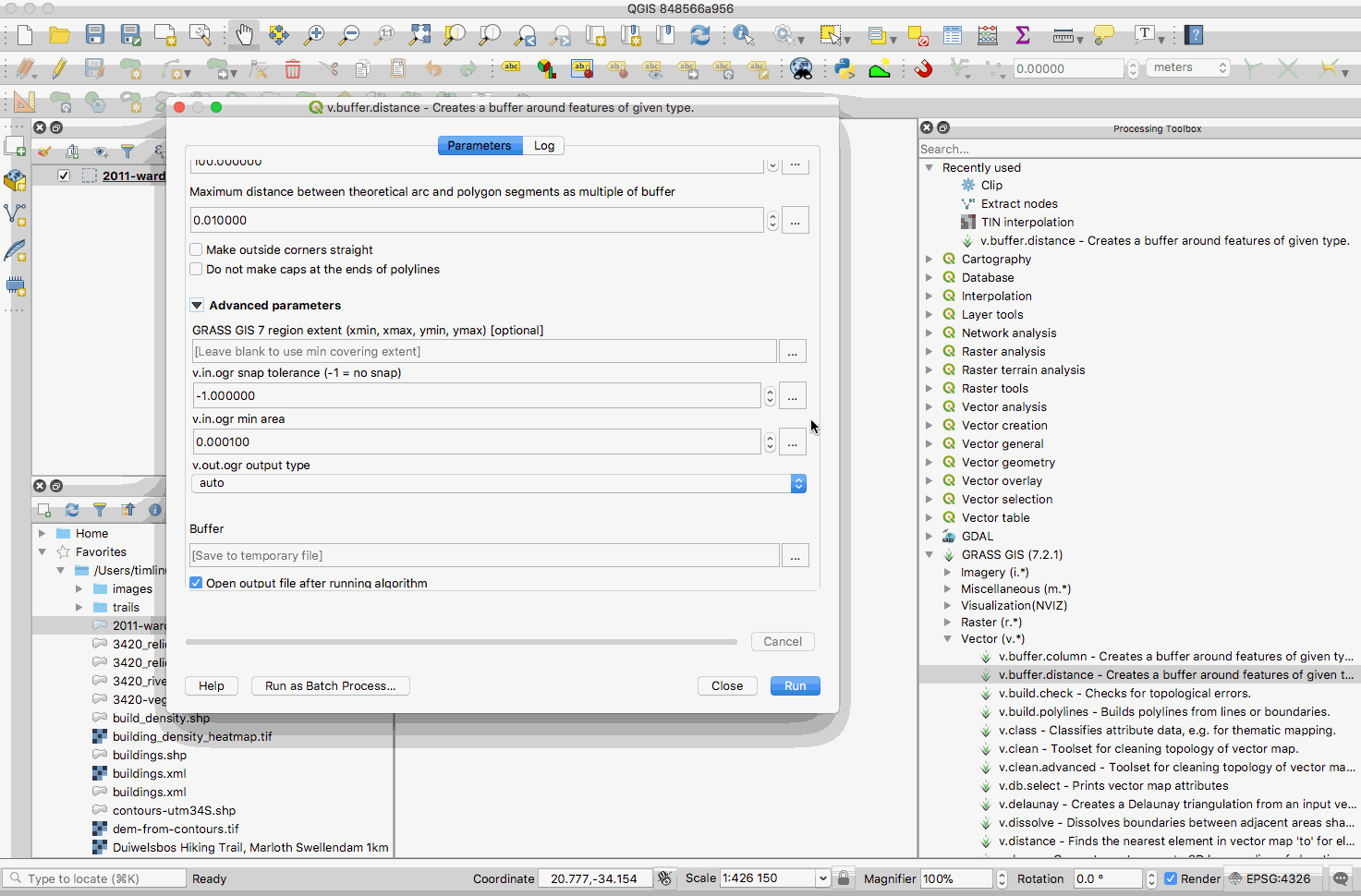This screenshot has height=896, width=1361.
Task: Click the Delete Selected trash icon
Action: [x=293, y=68]
